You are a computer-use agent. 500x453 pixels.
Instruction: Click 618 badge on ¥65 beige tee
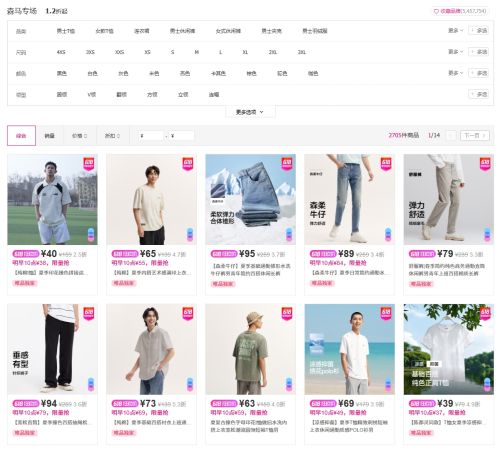[188, 164]
